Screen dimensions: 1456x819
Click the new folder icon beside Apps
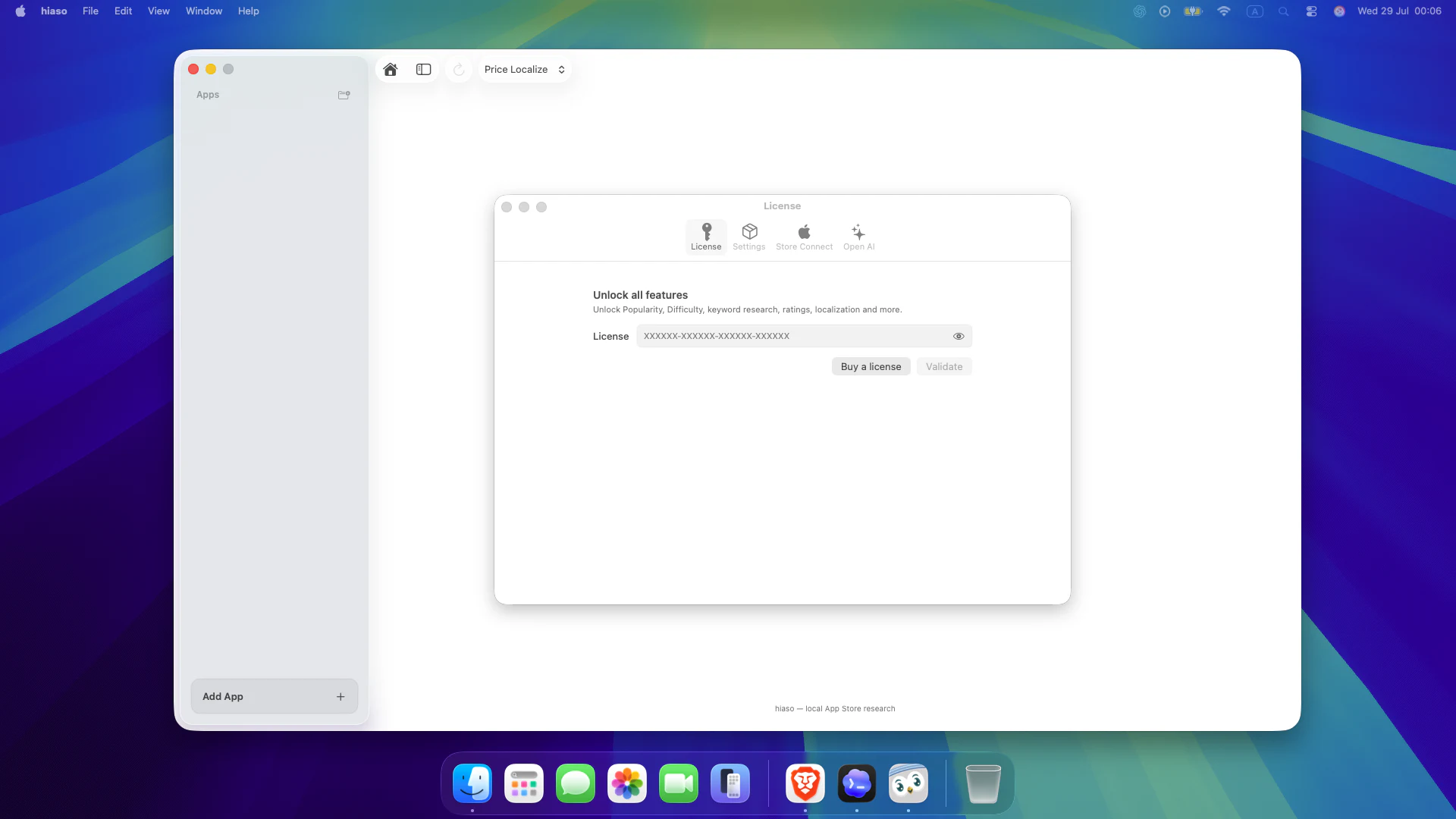(x=344, y=95)
